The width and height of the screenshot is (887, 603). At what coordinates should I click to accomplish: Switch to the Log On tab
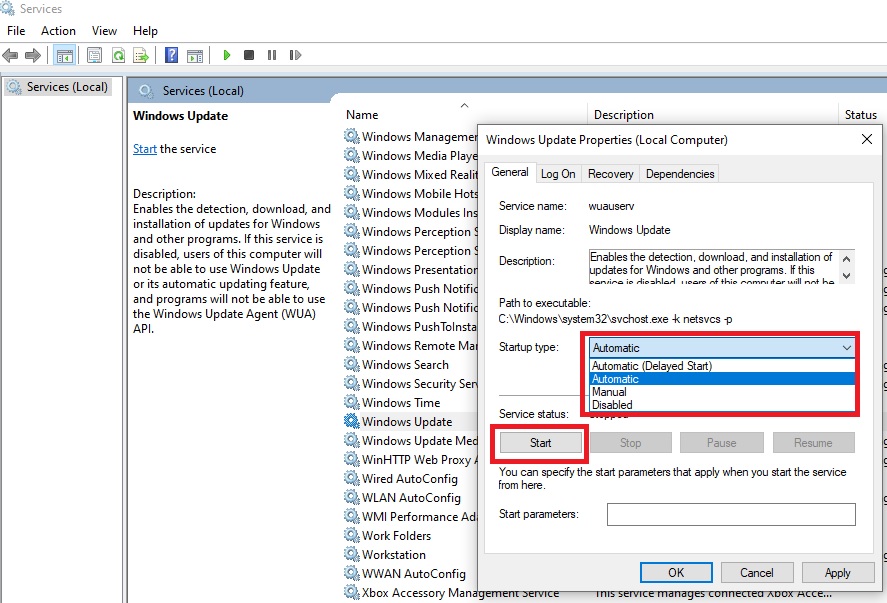557,173
